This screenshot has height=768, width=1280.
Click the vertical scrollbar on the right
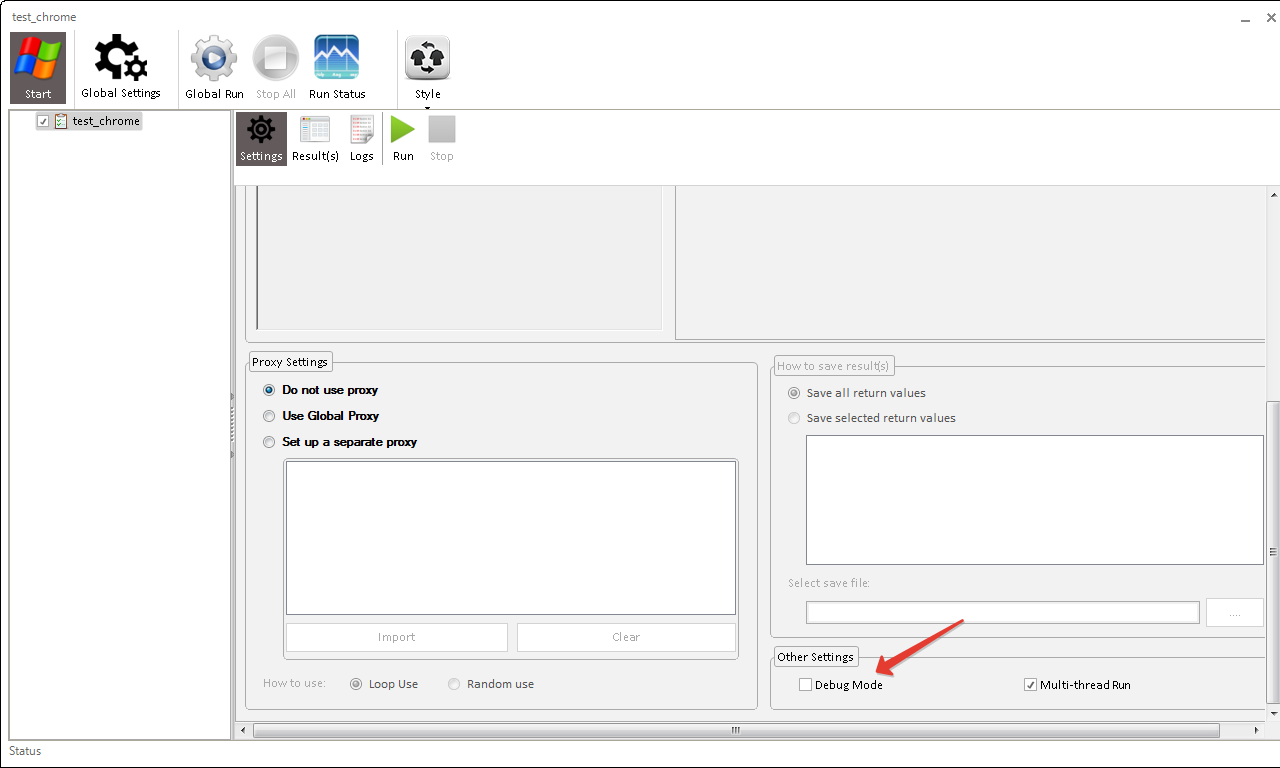pos(1272,550)
